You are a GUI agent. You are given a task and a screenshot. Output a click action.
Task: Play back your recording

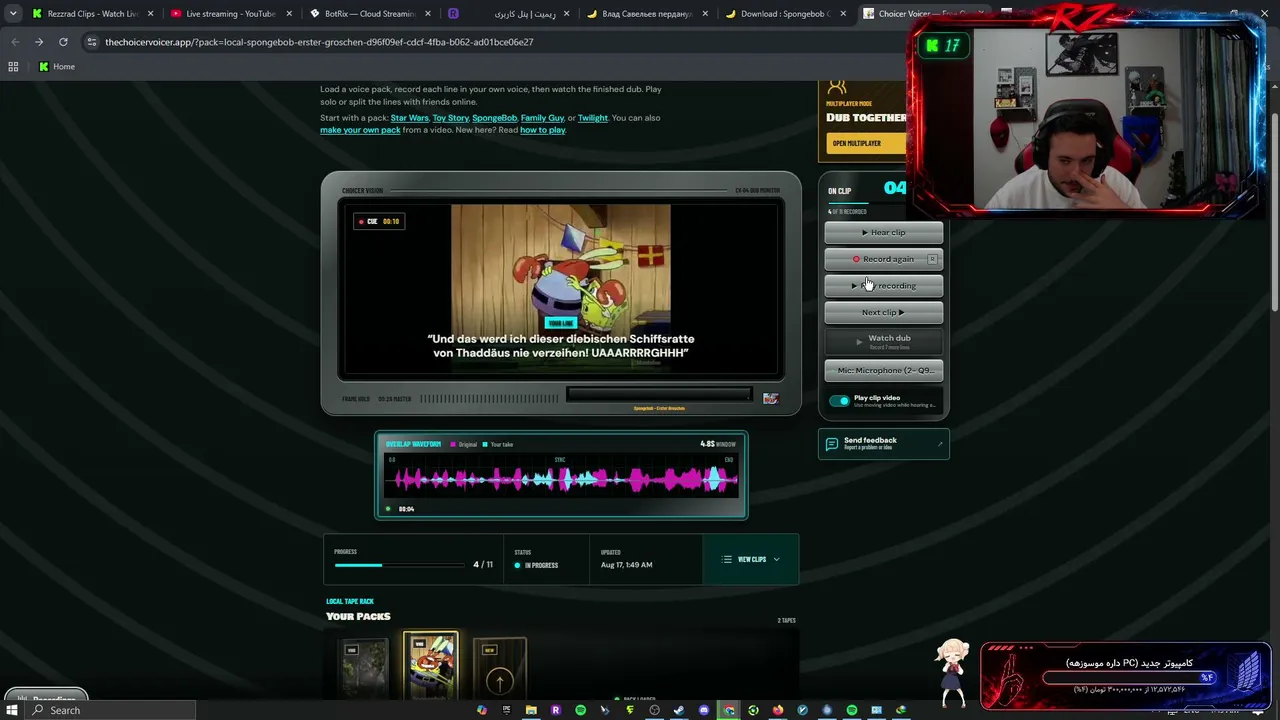[x=883, y=286]
